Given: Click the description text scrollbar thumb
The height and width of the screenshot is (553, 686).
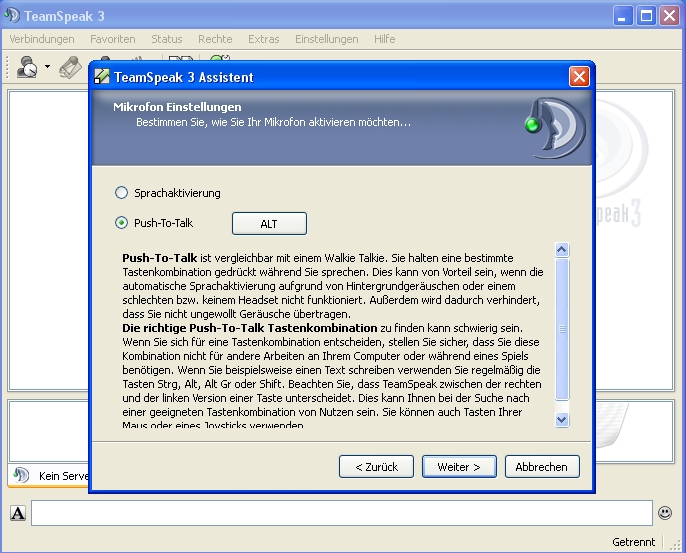Looking at the screenshot, I should 562,329.
